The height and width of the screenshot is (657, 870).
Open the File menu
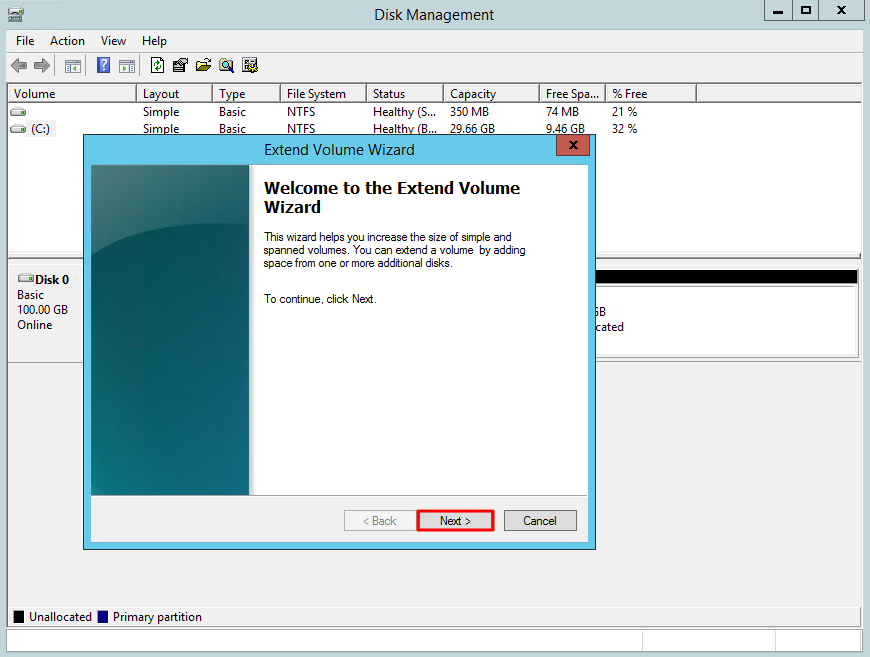coord(25,41)
